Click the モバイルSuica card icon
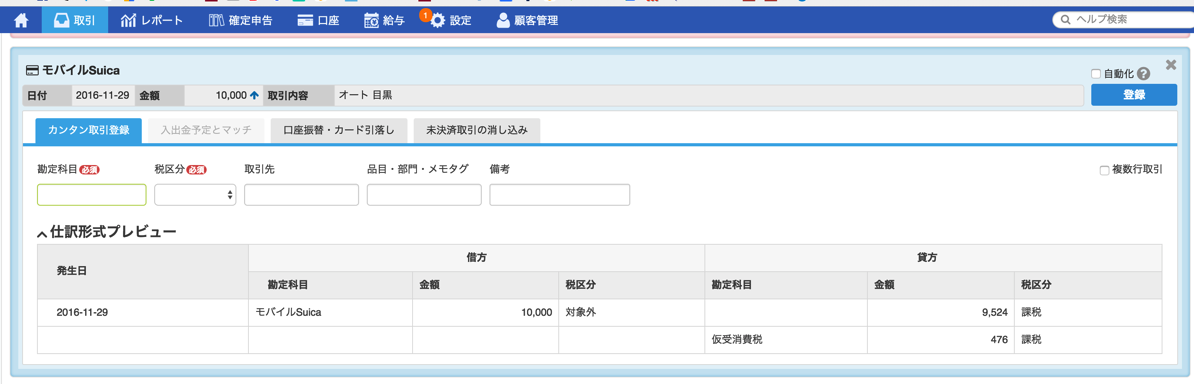Screen dimensions: 1194x384 [x=33, y=71]
